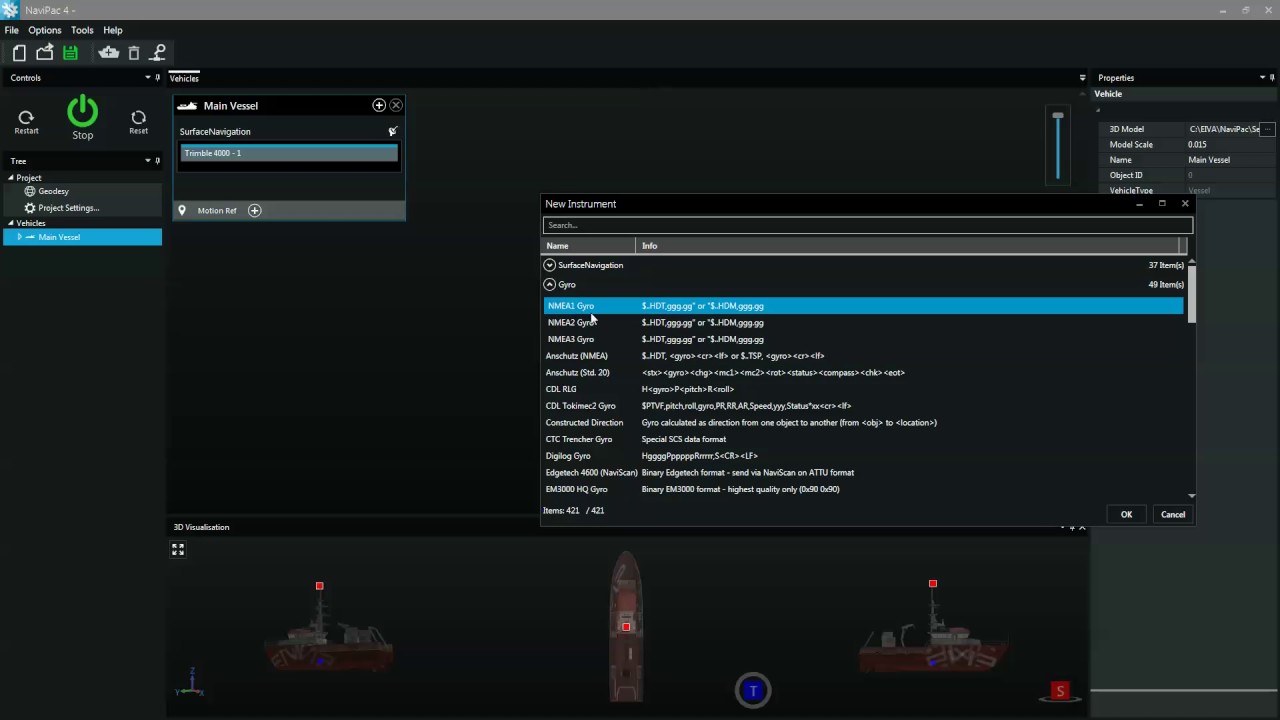Select CDL Tokimec2 Gyro row
1280x720 pixels.
863,406
